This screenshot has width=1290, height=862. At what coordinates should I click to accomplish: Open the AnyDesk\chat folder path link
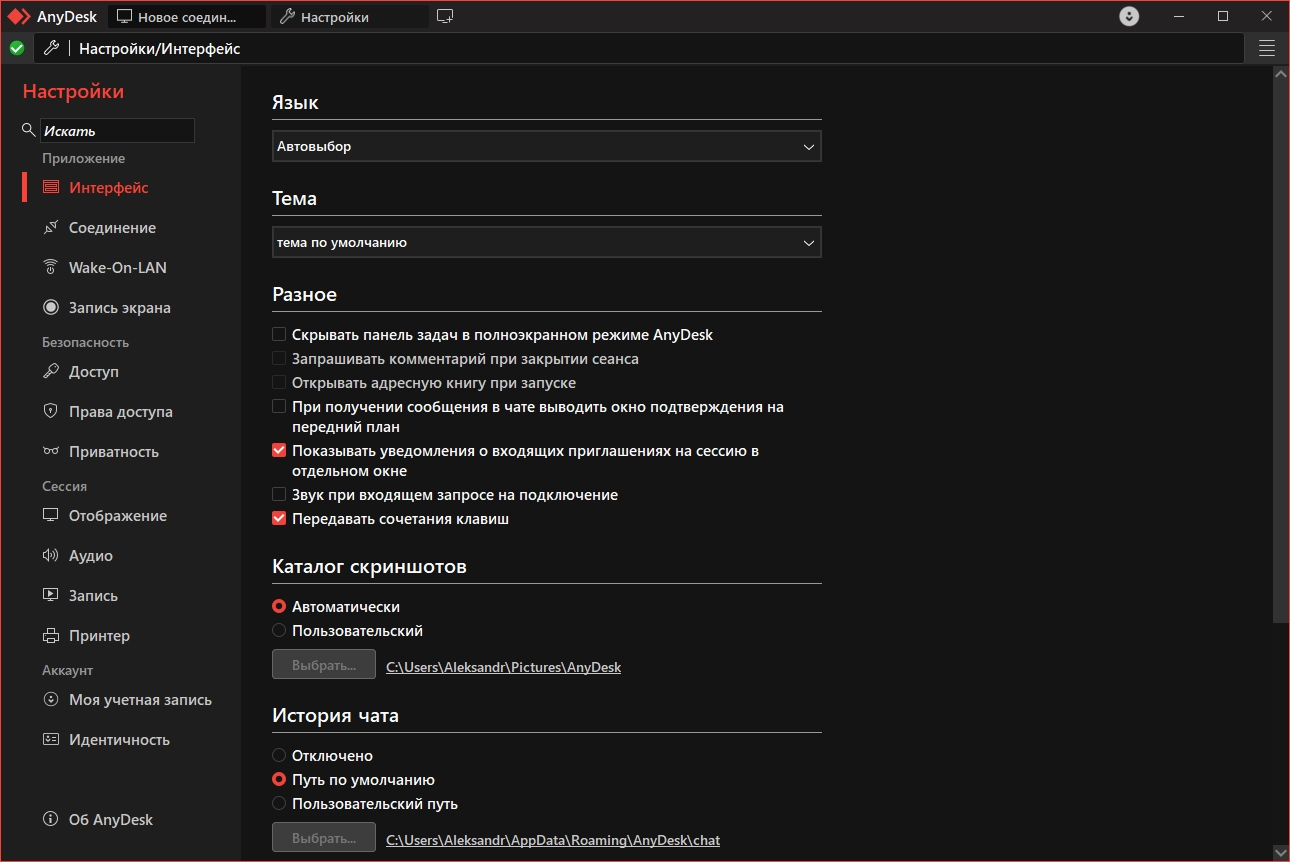click(x=552, y=840)
